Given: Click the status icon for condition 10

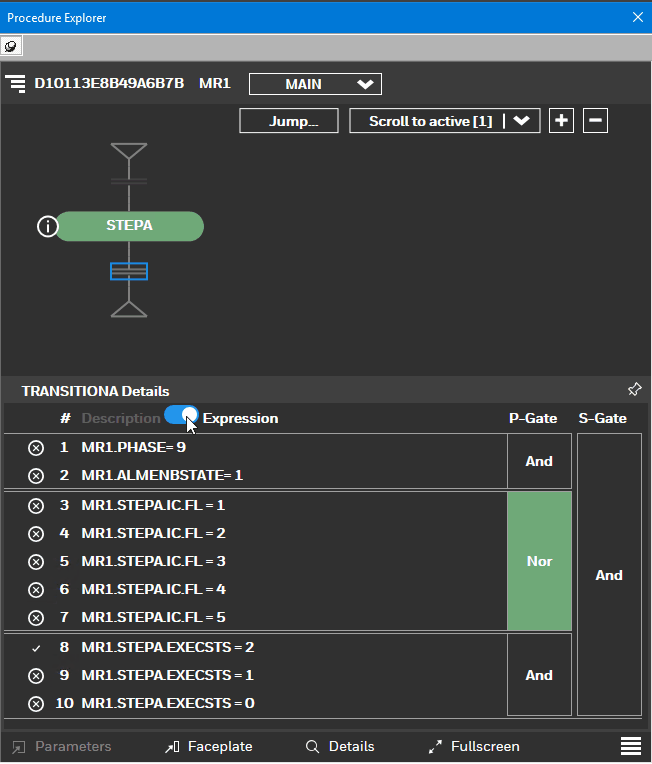Looking at the screenshot, I should click(36, 704).
